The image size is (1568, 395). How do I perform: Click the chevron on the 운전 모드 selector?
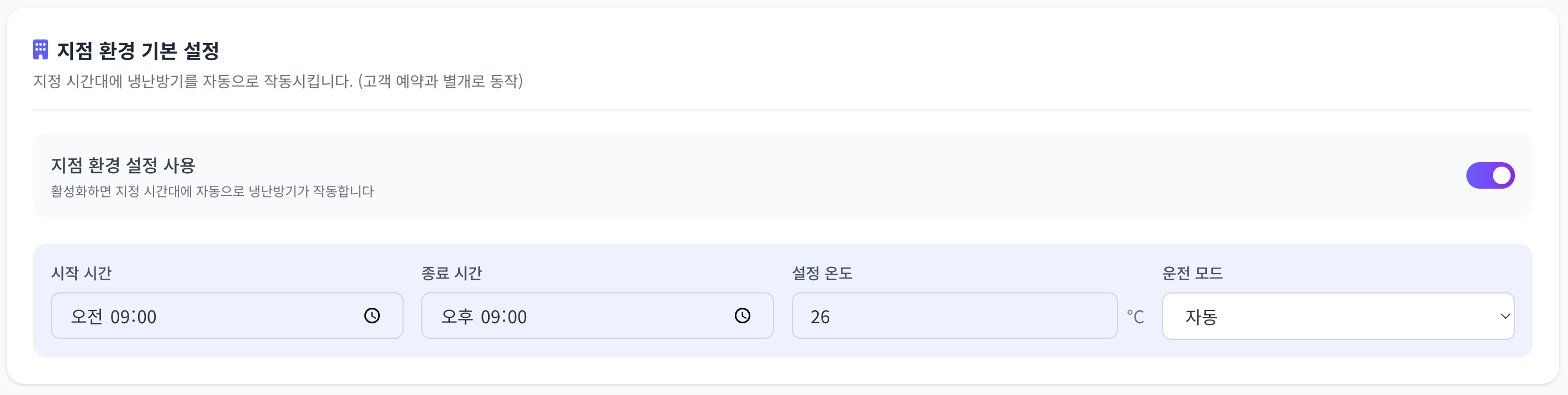(1505, 316)
